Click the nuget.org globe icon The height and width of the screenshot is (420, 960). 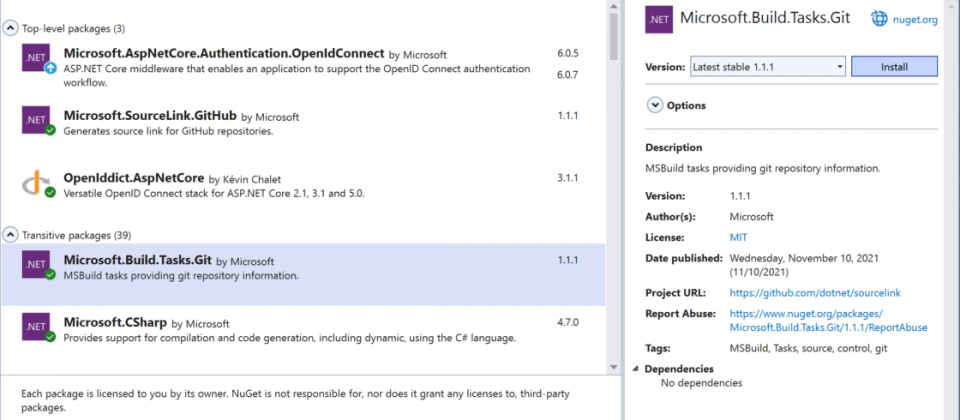click(x=879, y=19)
